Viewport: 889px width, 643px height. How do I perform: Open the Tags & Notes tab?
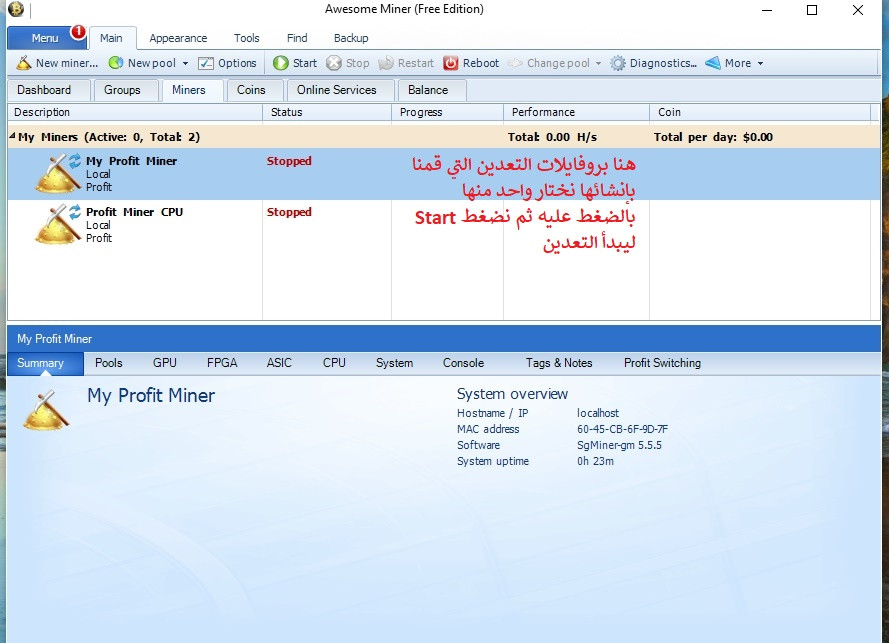(559, 363)
